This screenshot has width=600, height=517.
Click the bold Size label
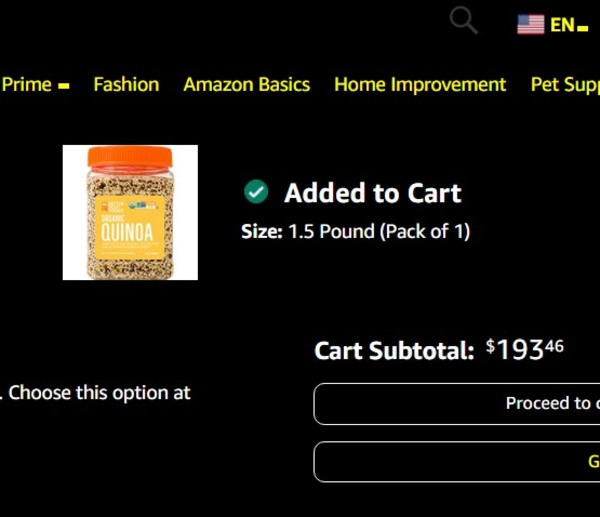(262, 232)
